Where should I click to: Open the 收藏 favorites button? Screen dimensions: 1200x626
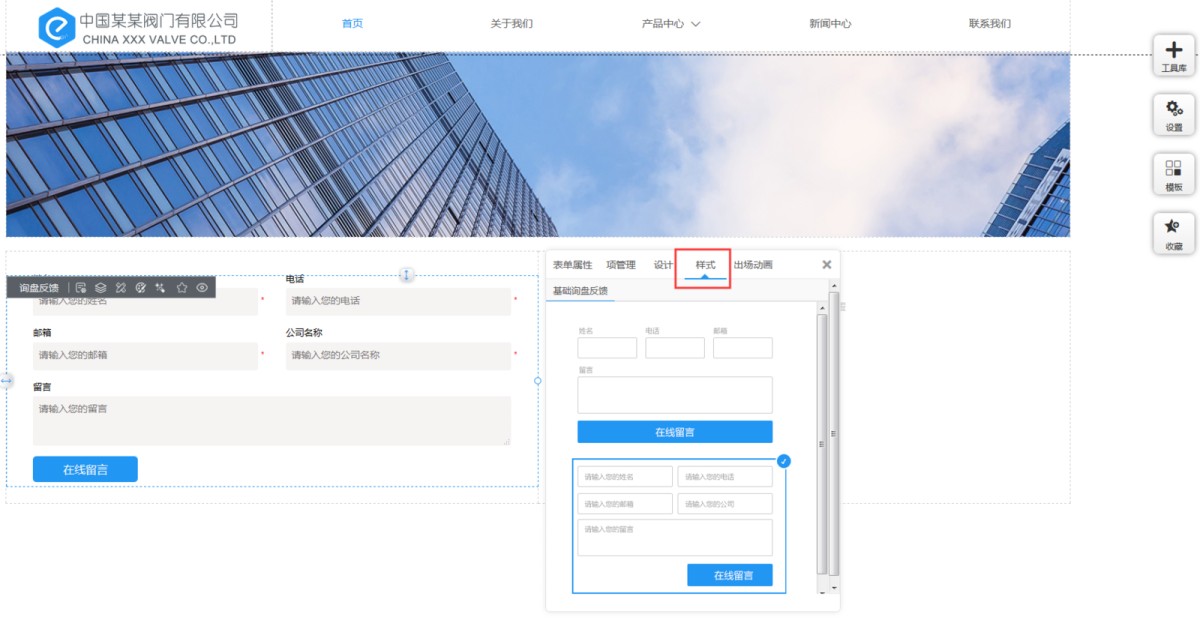pyautogui.click(x=1174, y=233)
